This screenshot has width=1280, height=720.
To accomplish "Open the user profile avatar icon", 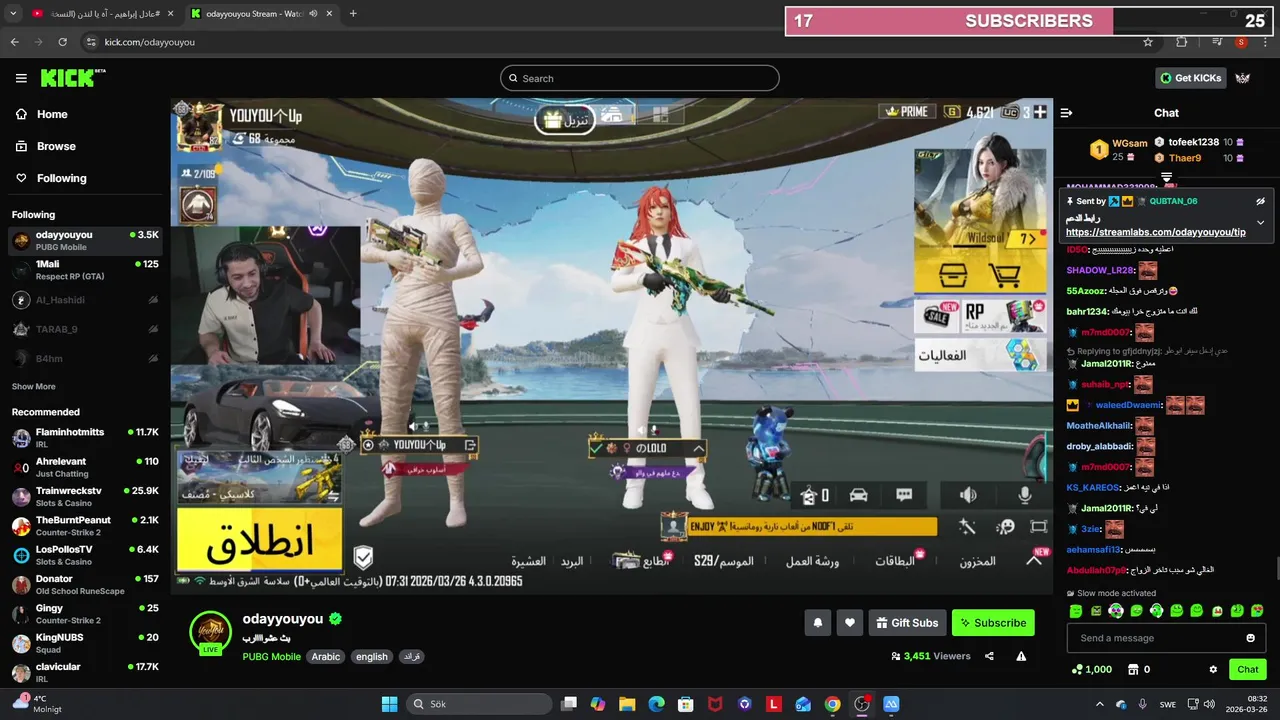I will click(x=1243, y=78).
